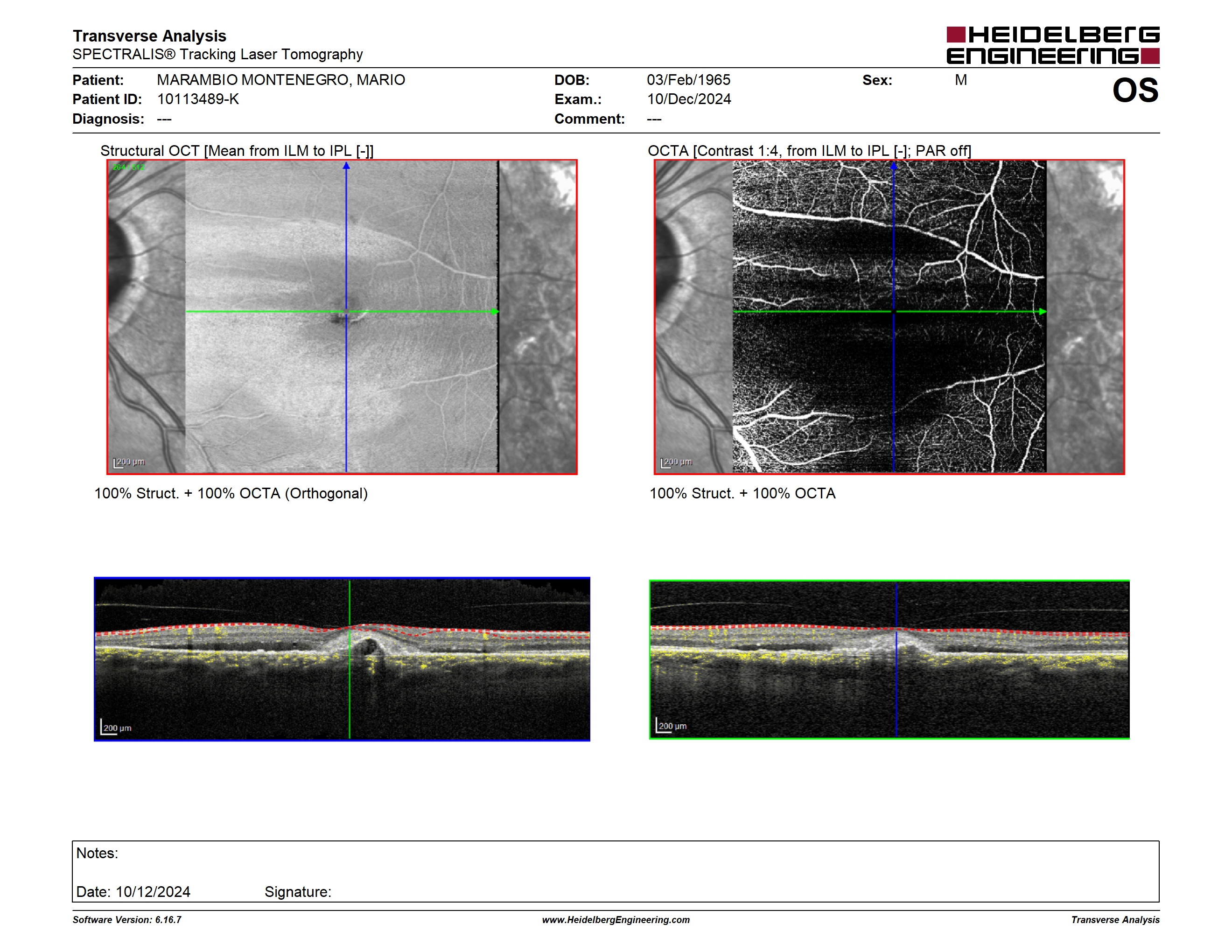Click 'SPECTRALIS® Tracking Laser Tomography' subtitle

pyautogui.click(x=218, y=54)
